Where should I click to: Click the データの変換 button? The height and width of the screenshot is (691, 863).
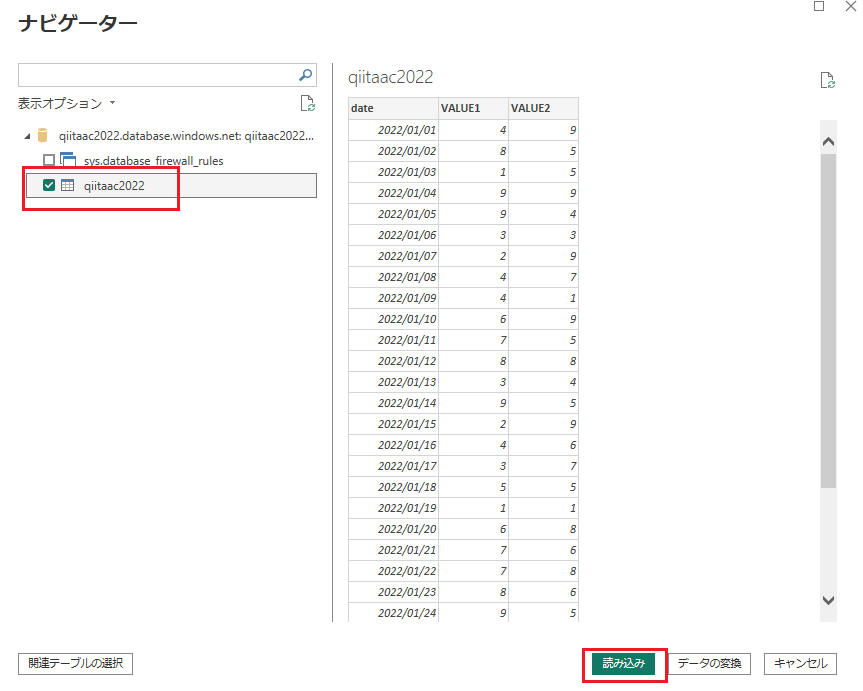(709, 663)
